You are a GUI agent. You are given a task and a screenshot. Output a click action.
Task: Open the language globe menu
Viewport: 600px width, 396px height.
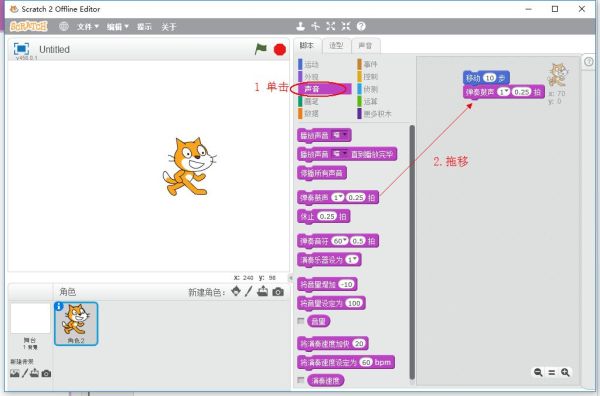tap(64, 26)
